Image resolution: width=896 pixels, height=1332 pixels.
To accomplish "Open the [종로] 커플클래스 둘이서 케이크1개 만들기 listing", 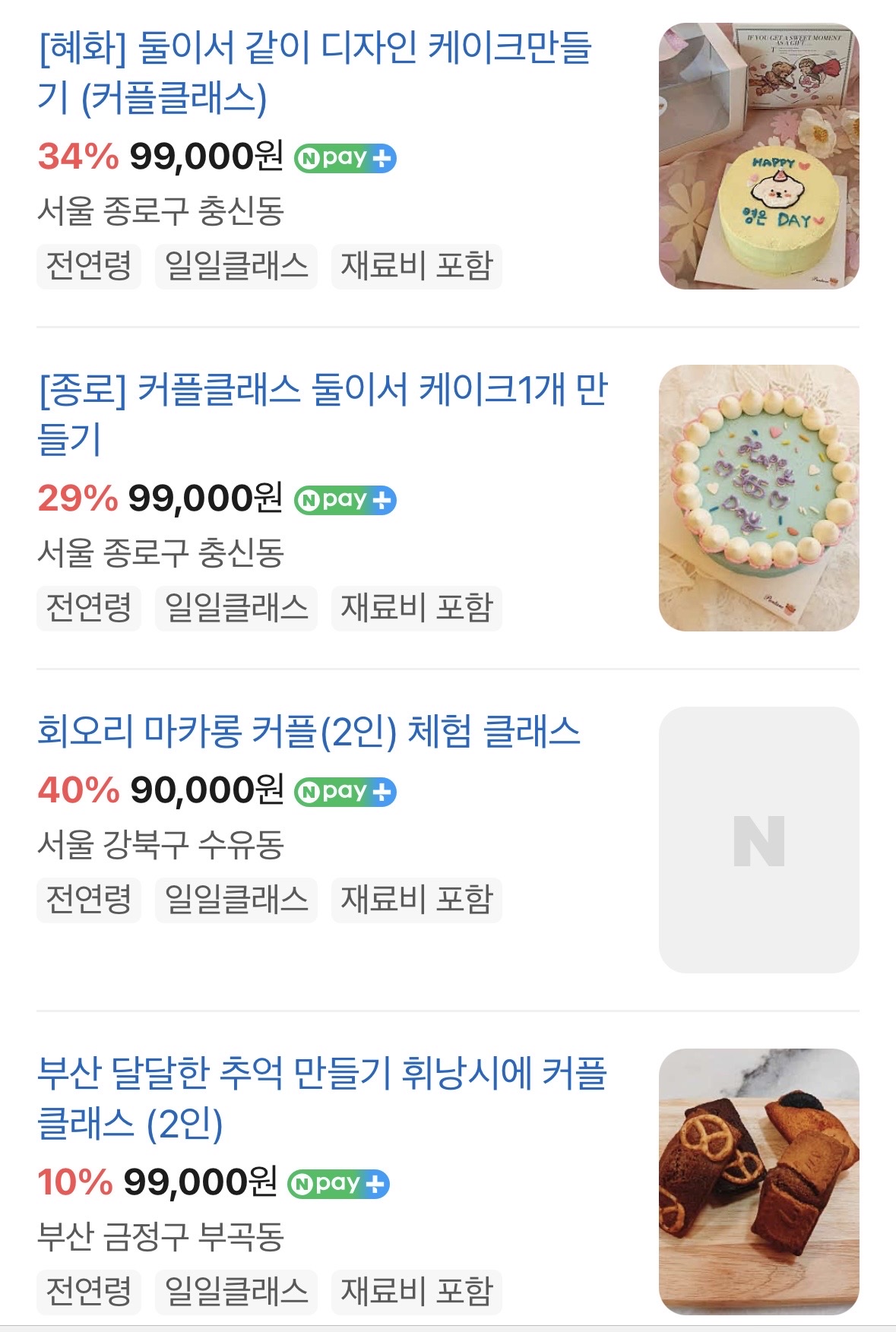I will click(322, 414).
